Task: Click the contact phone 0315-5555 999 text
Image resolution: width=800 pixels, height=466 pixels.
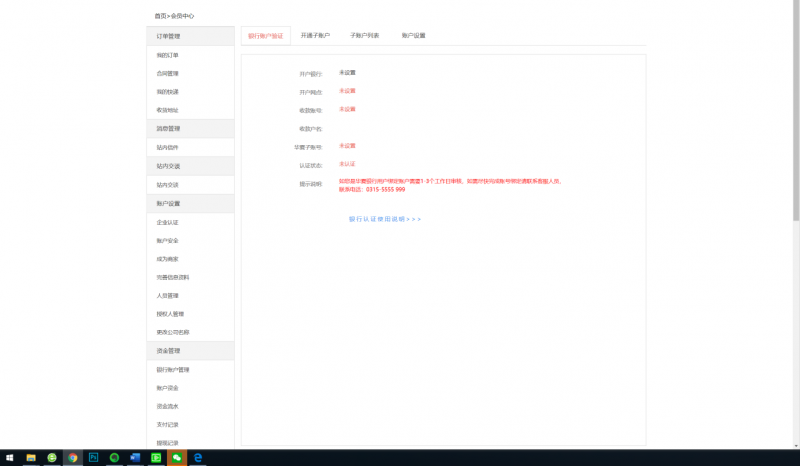Action: 385,189
